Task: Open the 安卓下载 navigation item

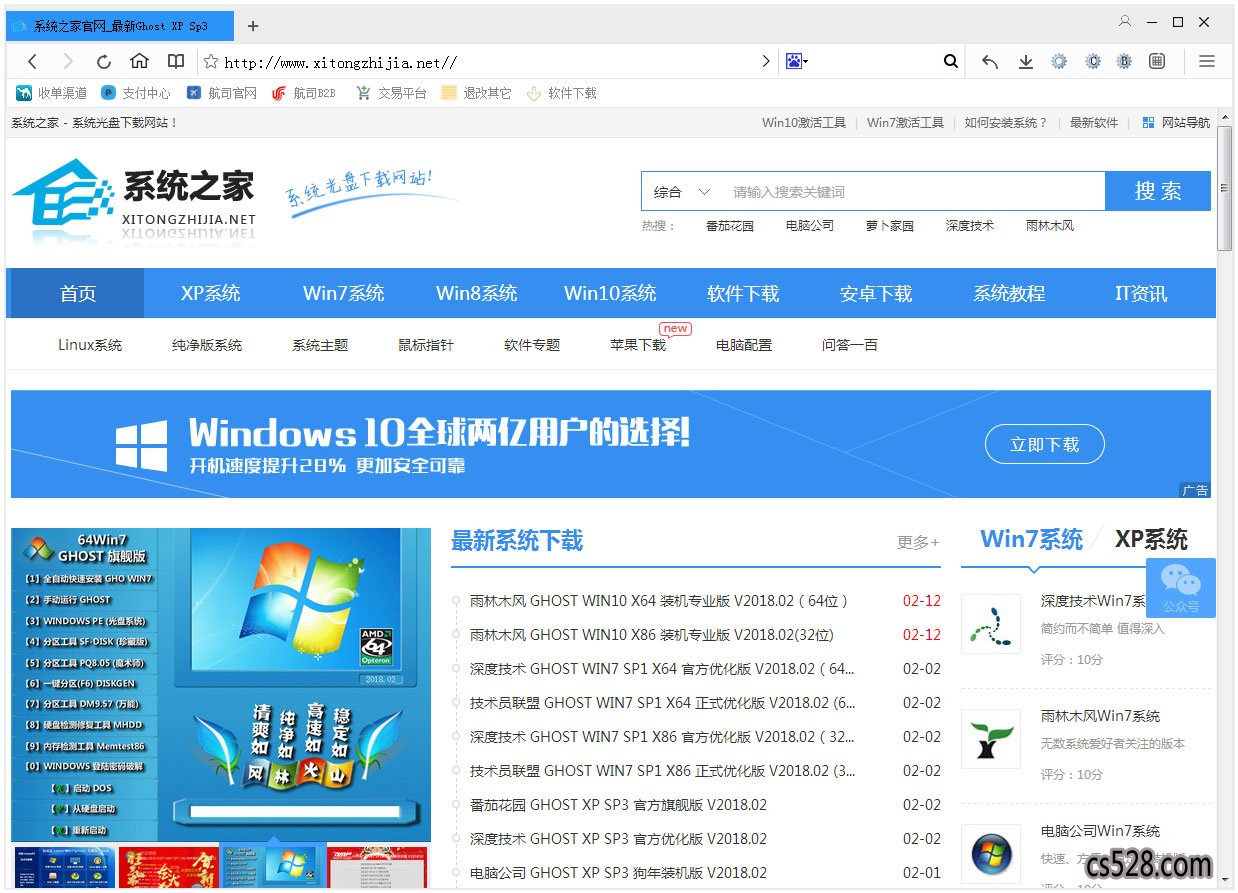Action: coord(876,294)
